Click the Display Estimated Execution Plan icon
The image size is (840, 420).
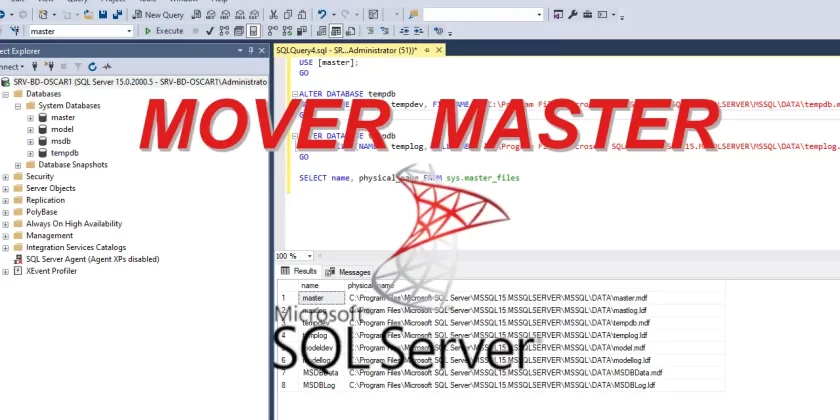pos(224,31)
